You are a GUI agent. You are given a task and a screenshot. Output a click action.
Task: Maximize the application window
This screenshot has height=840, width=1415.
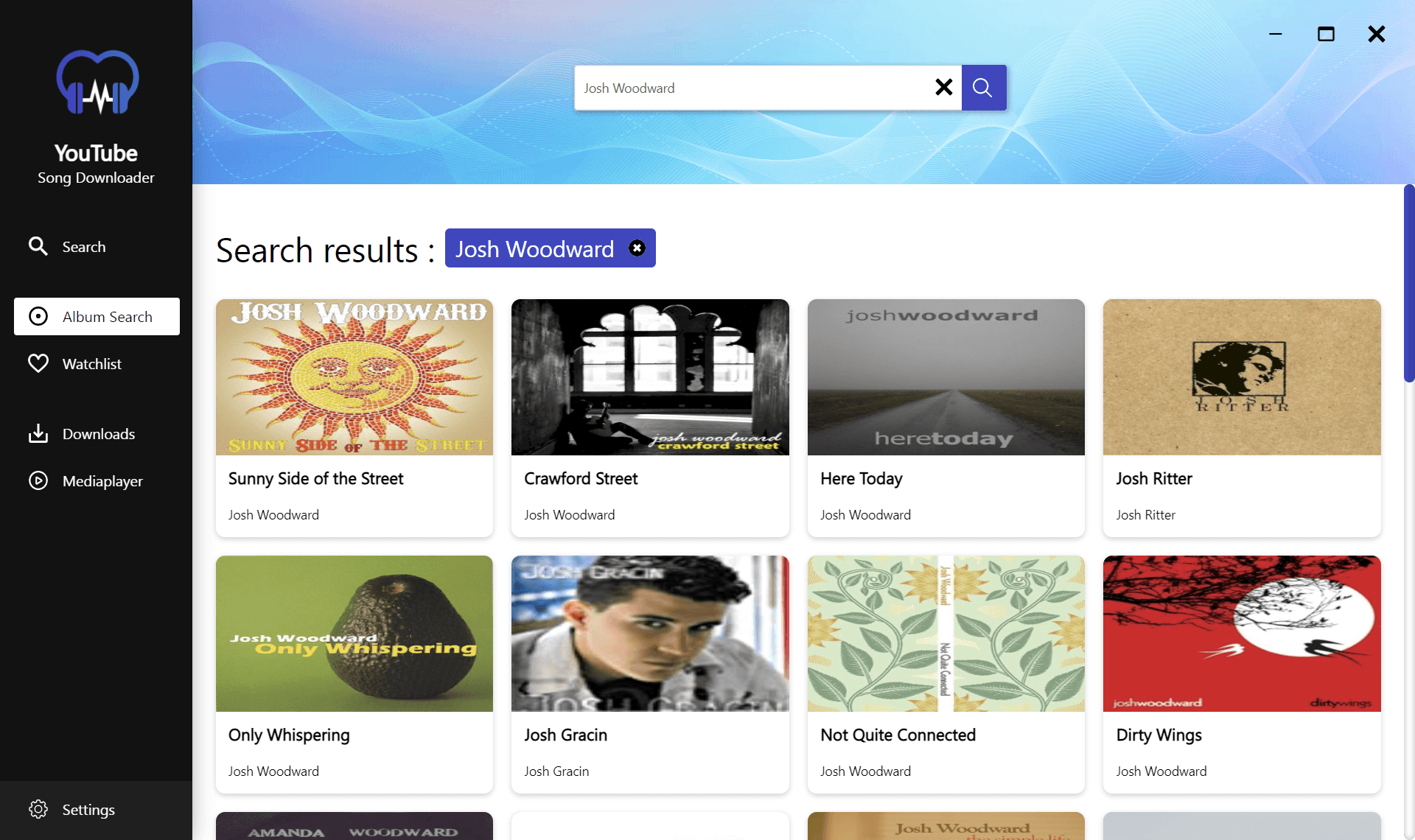[1326, 34]
